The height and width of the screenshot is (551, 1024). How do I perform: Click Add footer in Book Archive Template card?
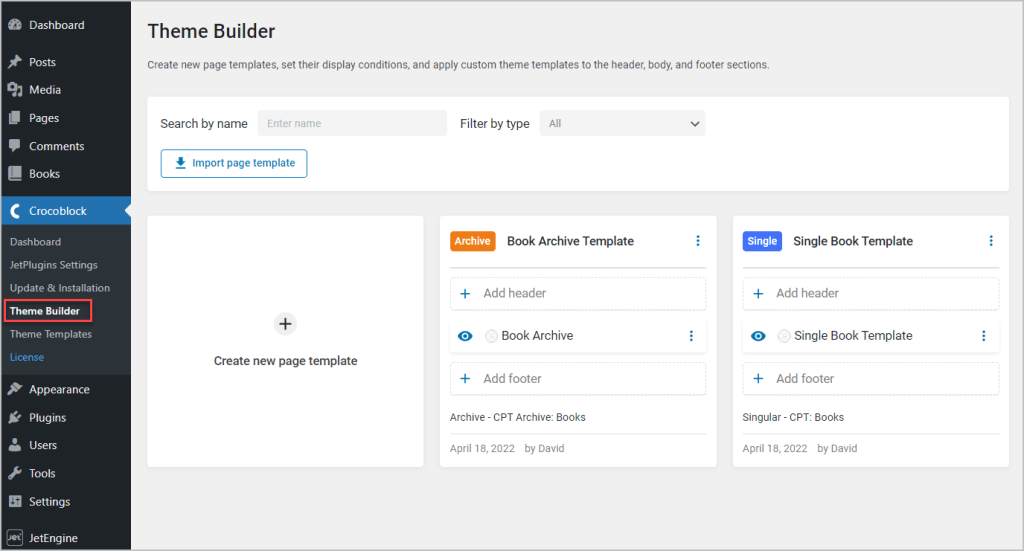point(578,379)
